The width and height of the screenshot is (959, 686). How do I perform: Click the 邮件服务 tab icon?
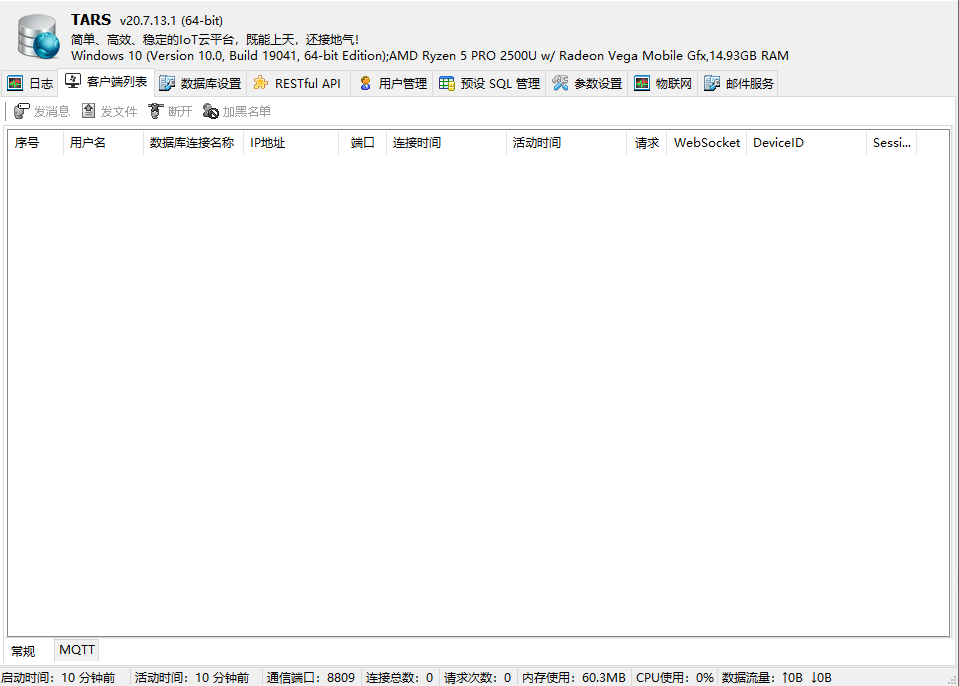coord(712,83)
